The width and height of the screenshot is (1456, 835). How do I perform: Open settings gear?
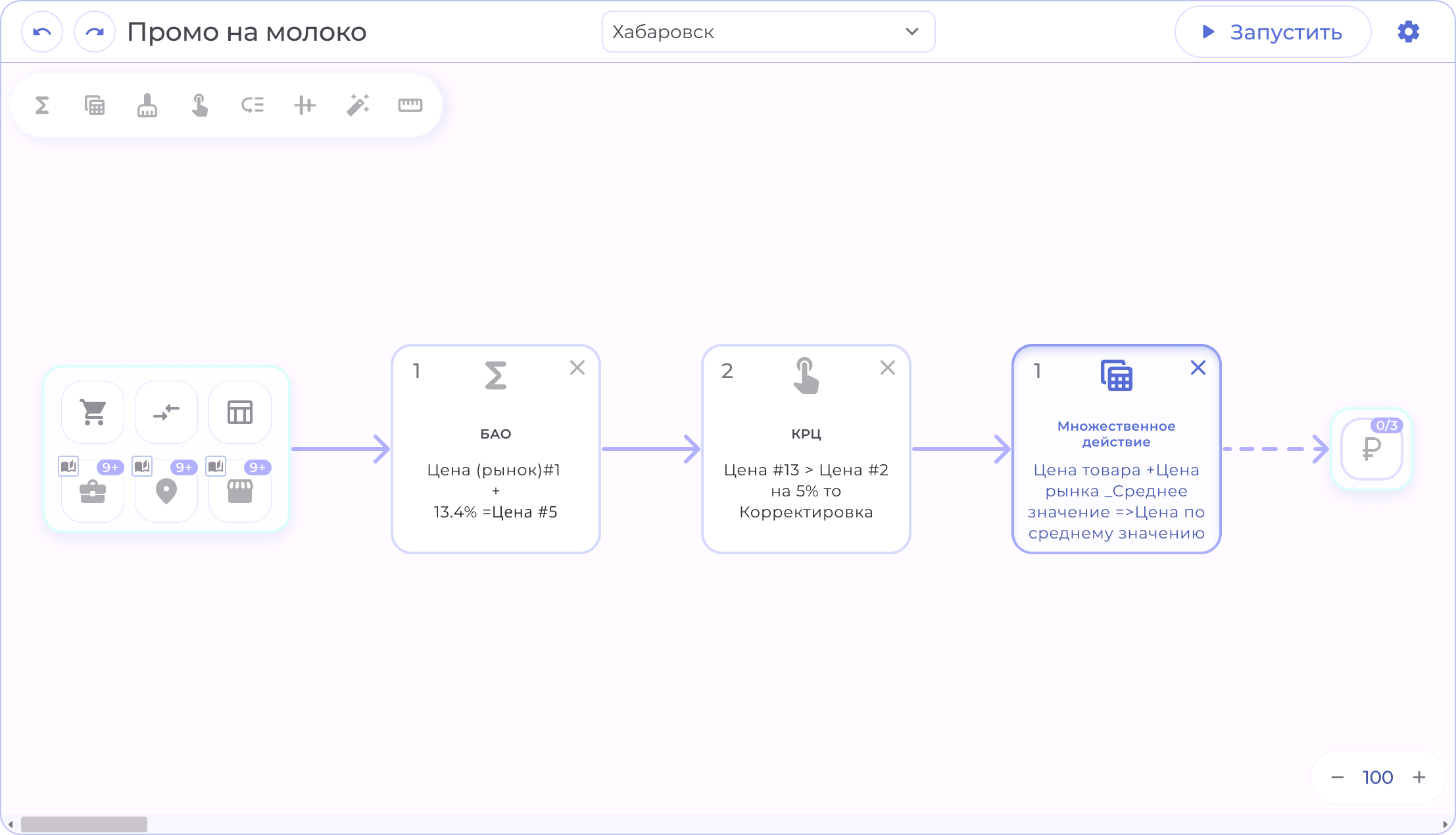pos(1408,32)
